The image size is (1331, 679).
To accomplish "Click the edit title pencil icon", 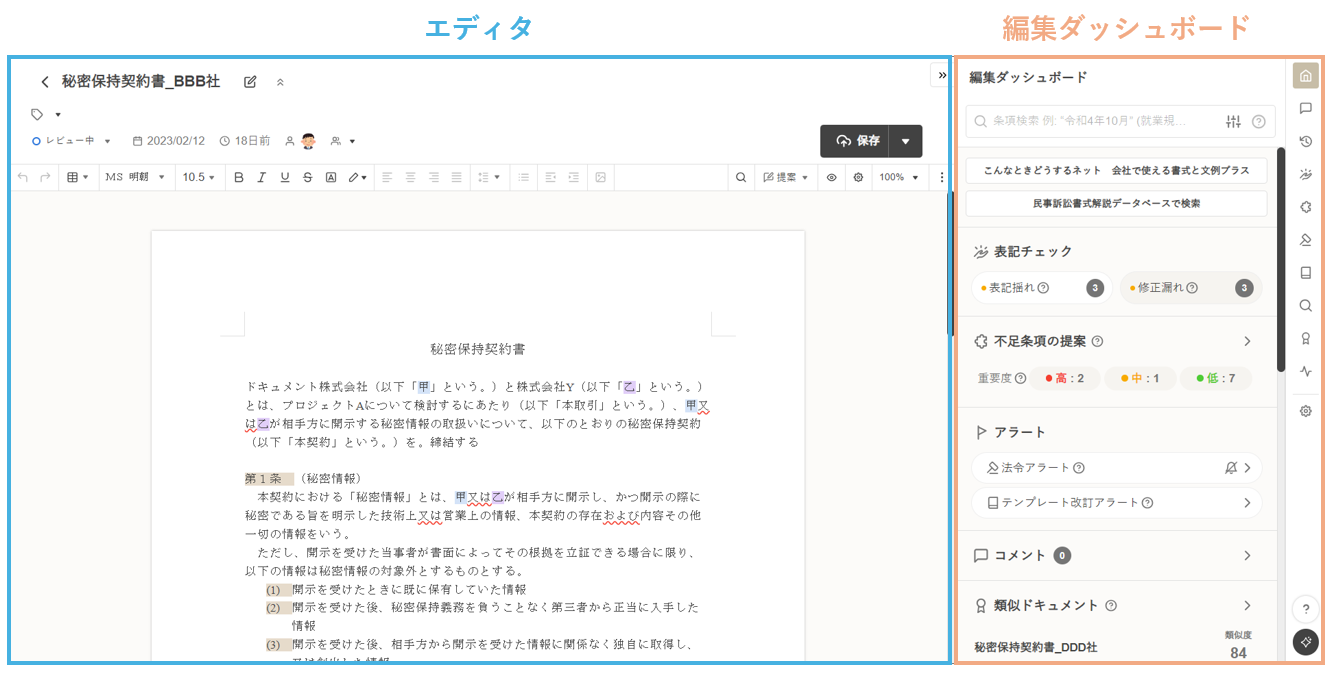I will tap(250, 82).
